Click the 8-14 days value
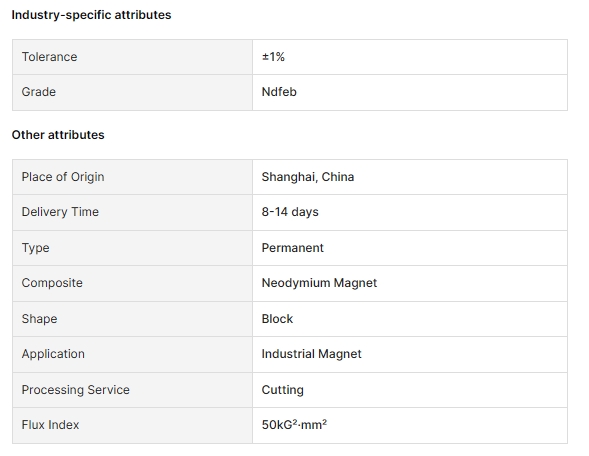 coord(290,212)
